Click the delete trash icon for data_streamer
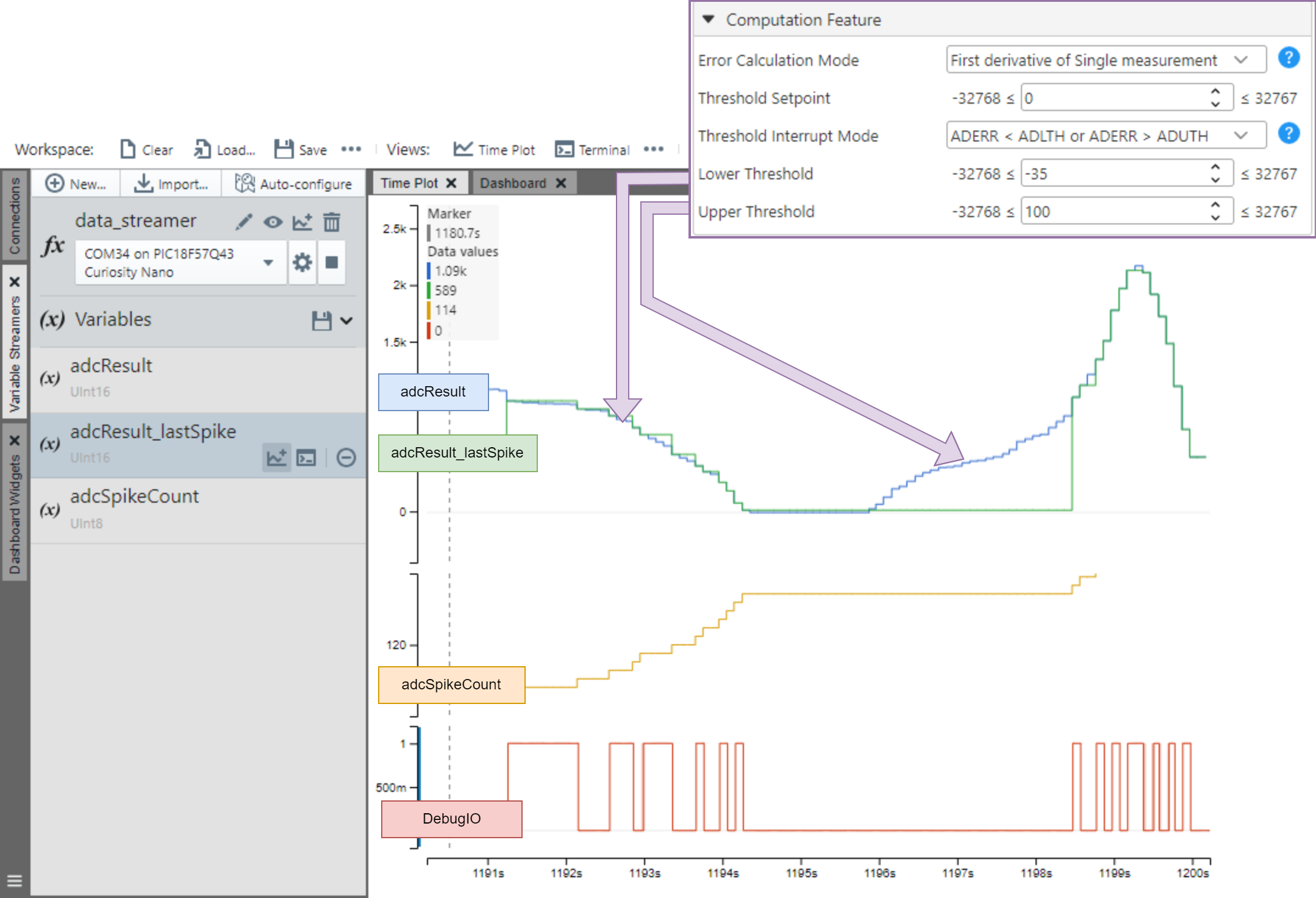The image size is (1316, 898). (x=331, y=222)
